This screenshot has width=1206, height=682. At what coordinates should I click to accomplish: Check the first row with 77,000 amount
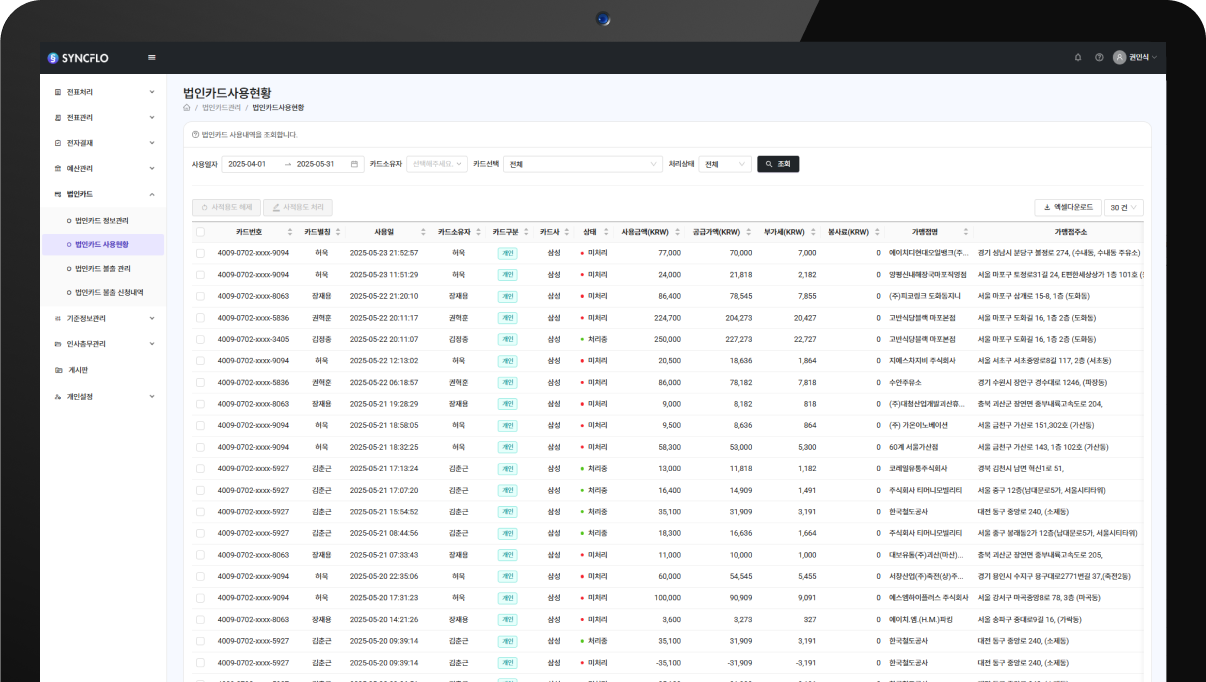(200, 253)
